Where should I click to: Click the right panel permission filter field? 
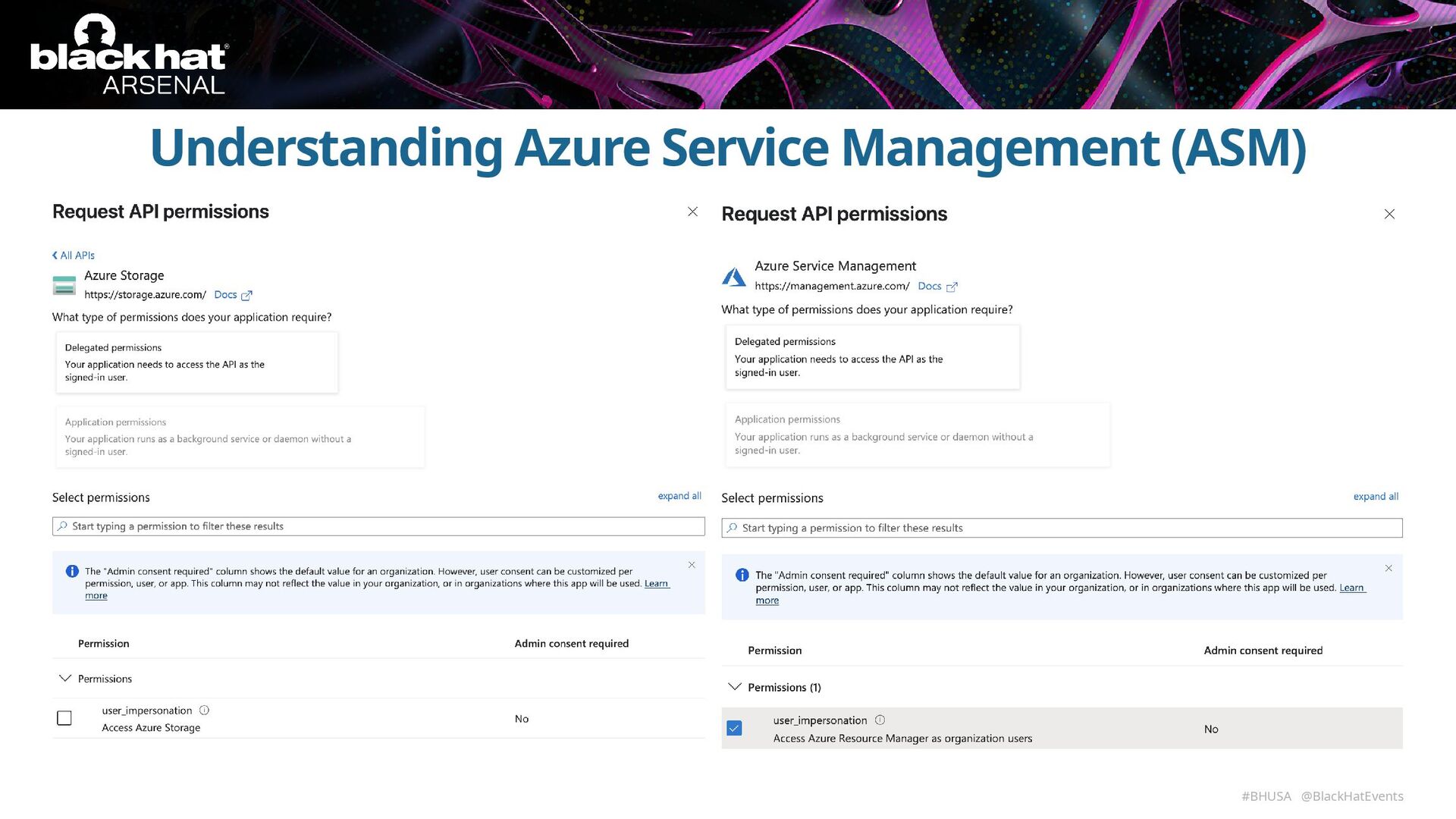coord(1062,528)
